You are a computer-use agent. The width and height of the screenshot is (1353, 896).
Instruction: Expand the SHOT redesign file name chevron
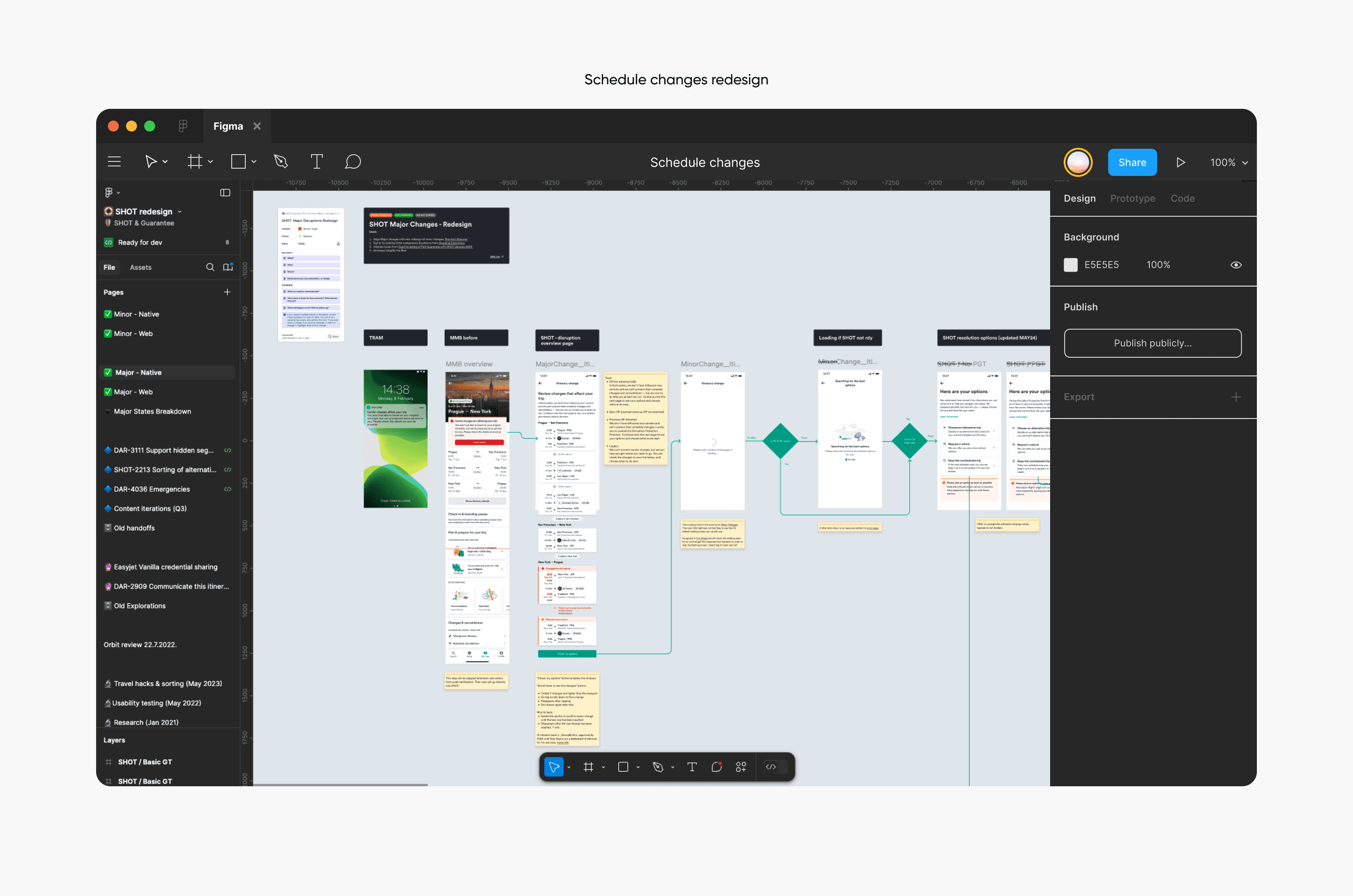pos(180,211)
